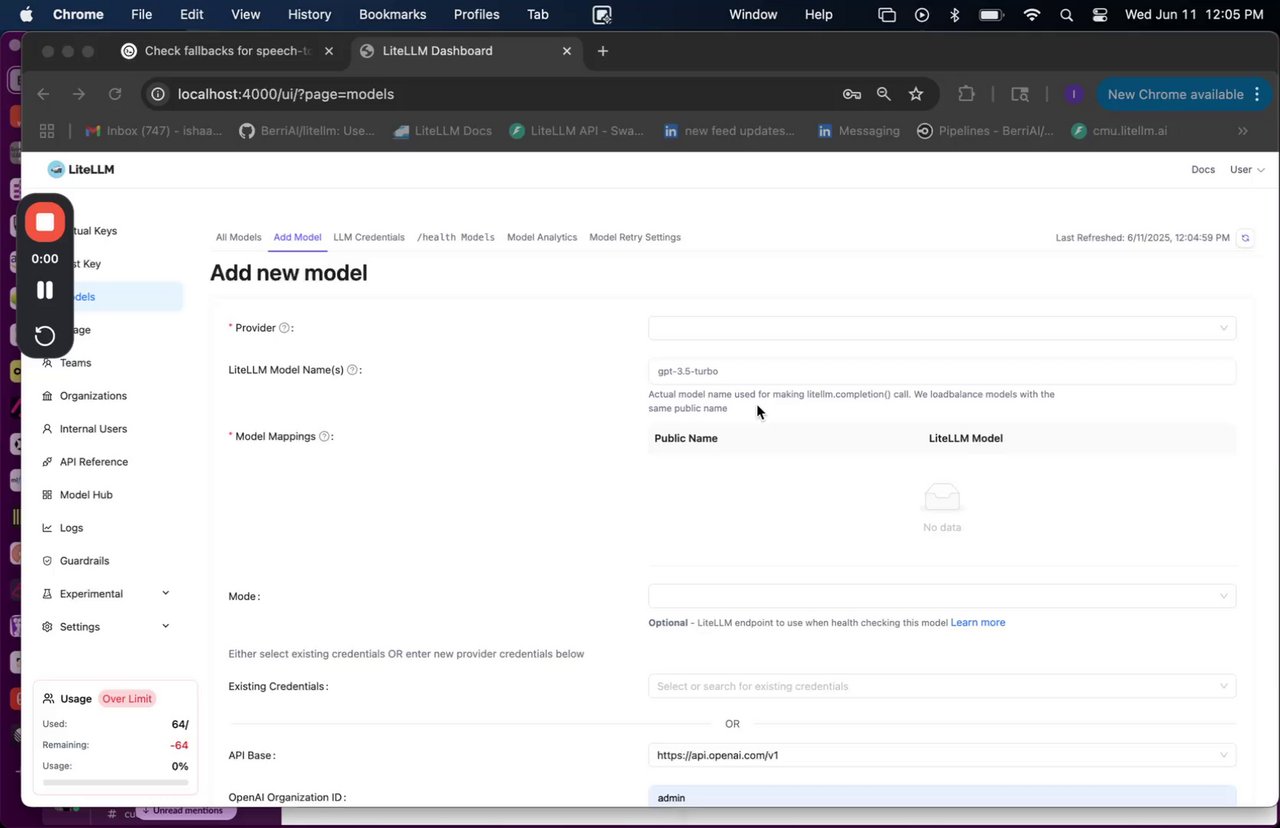Open saved passwords key icon in address bar
Viewport: 1280px width, 828px height.
pyautogui.click(x=852, y=94)
